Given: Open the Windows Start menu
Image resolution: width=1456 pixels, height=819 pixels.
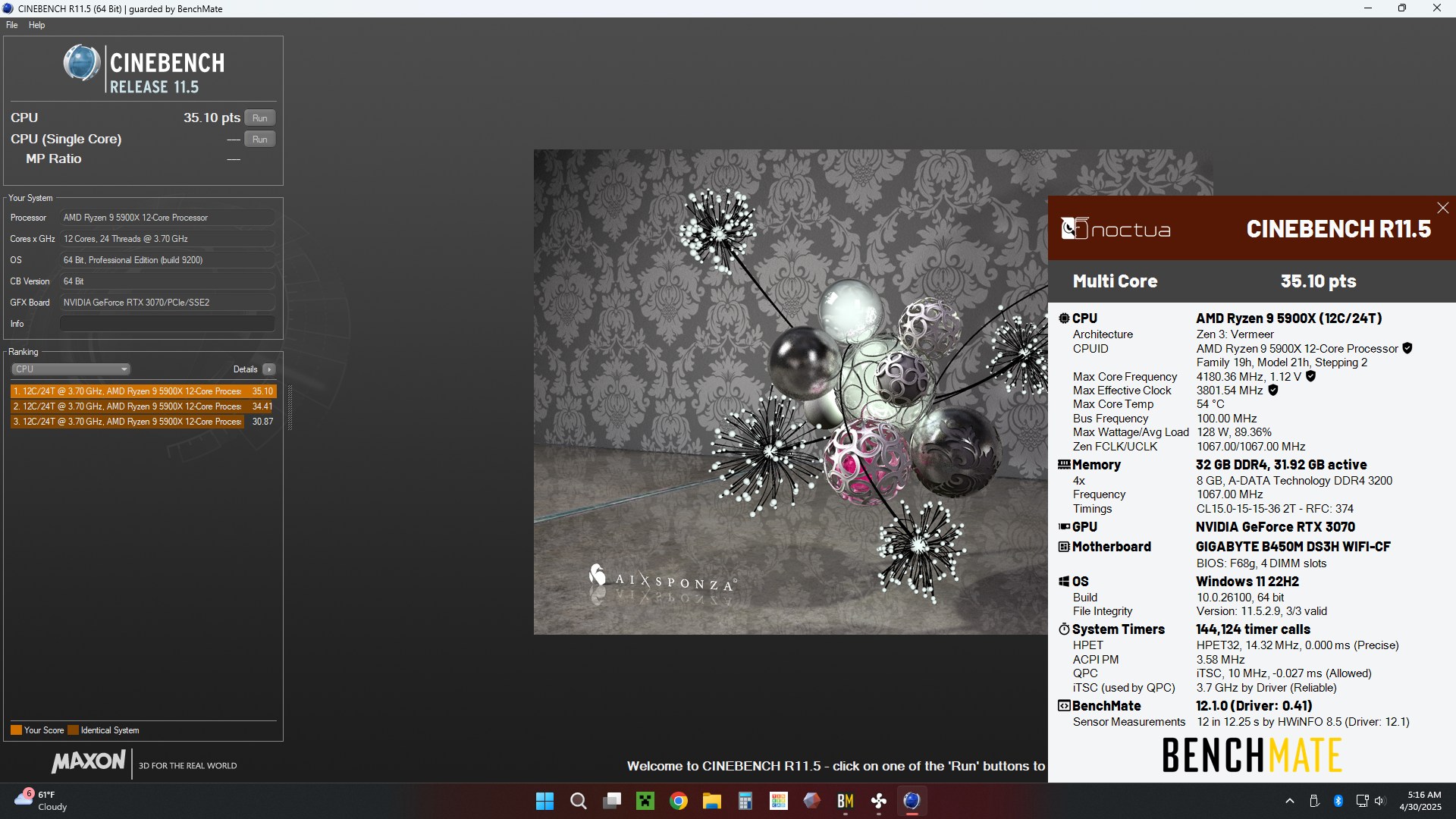Looking at the screenshot, I should point(544,801).
